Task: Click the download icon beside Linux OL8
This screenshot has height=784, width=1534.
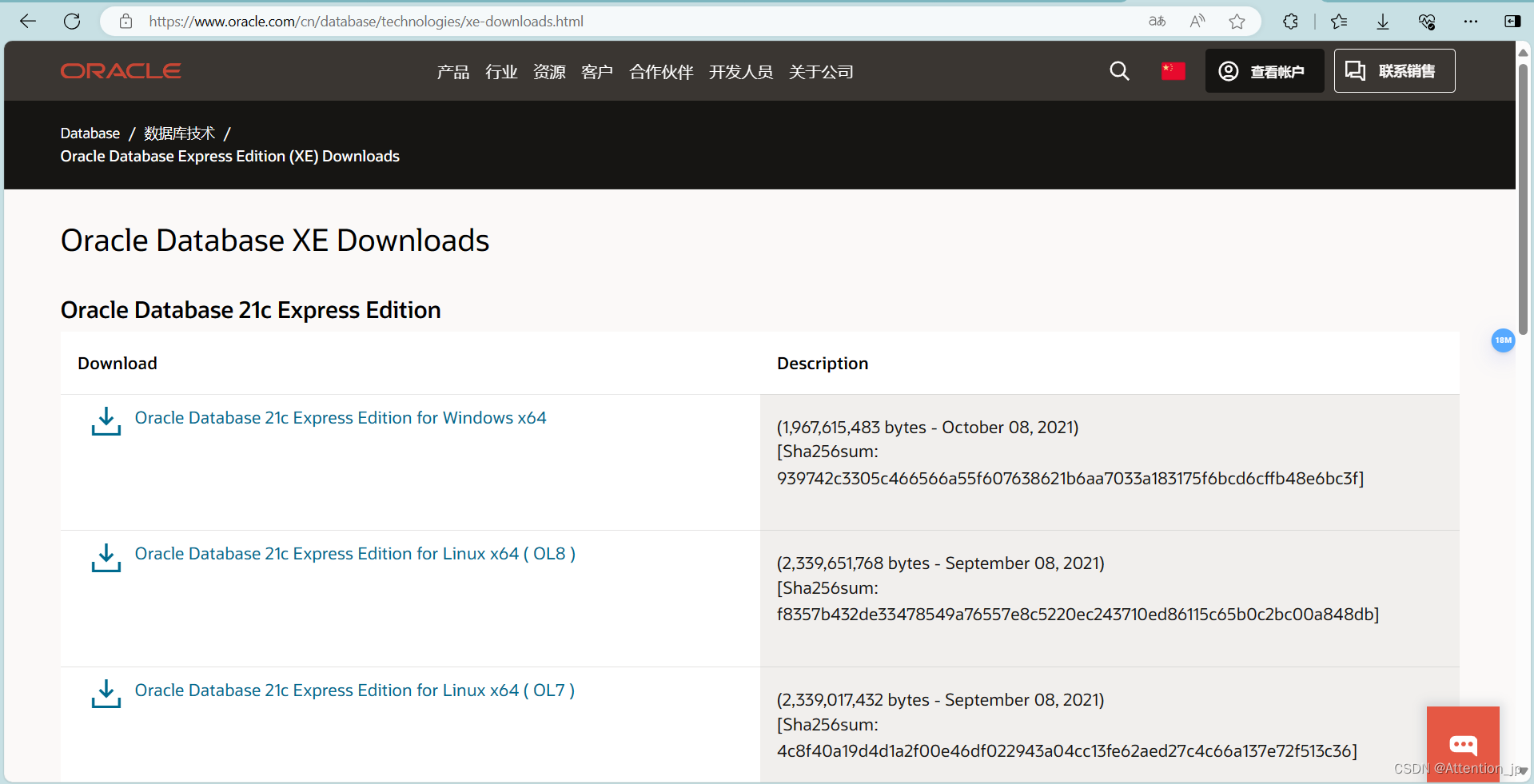Action: tap(106, 558)
